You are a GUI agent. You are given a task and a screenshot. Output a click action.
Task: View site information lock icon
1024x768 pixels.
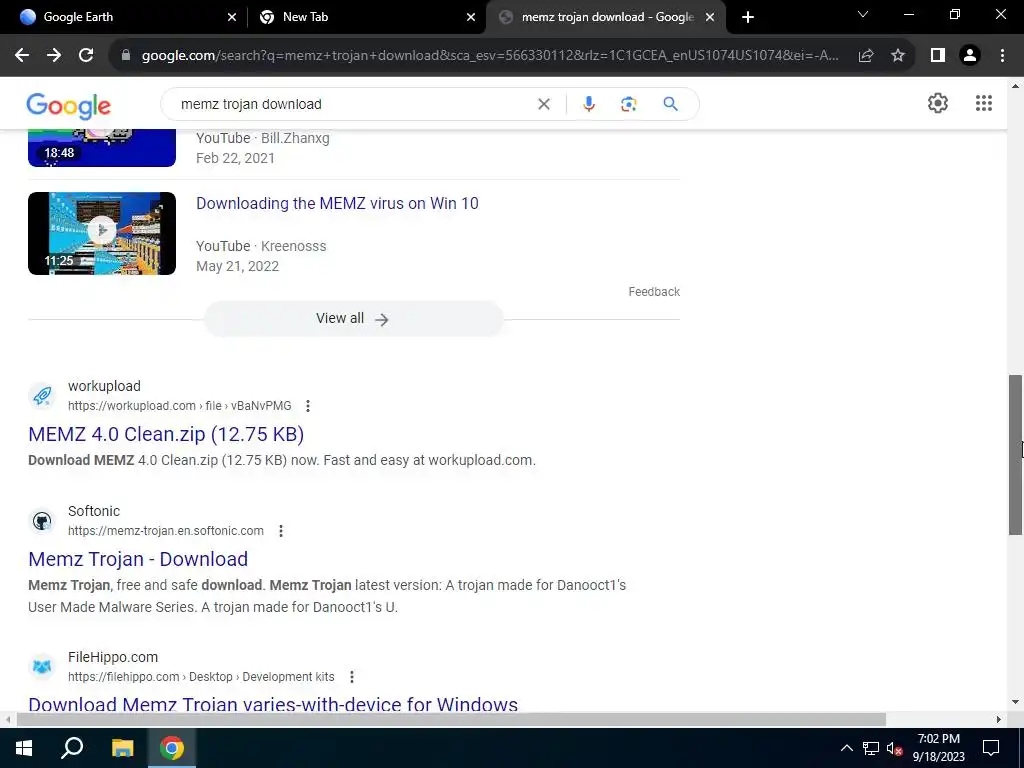126,56
